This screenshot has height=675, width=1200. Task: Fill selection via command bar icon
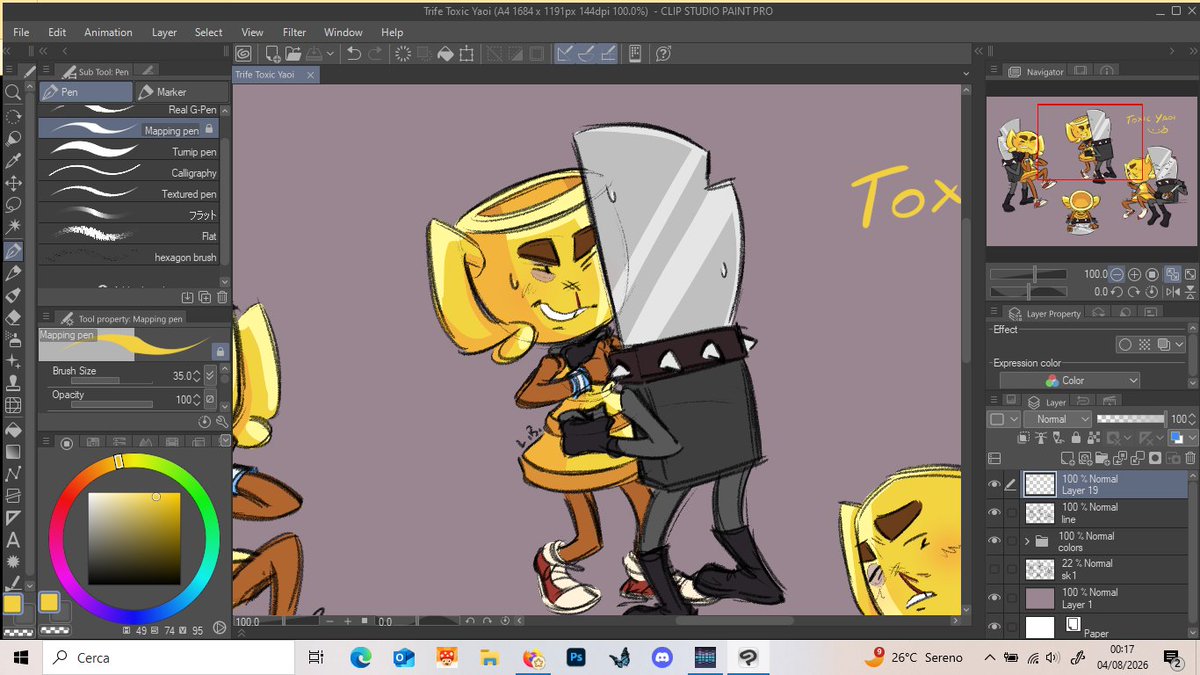pyautogui.click(x=446, y=53)
